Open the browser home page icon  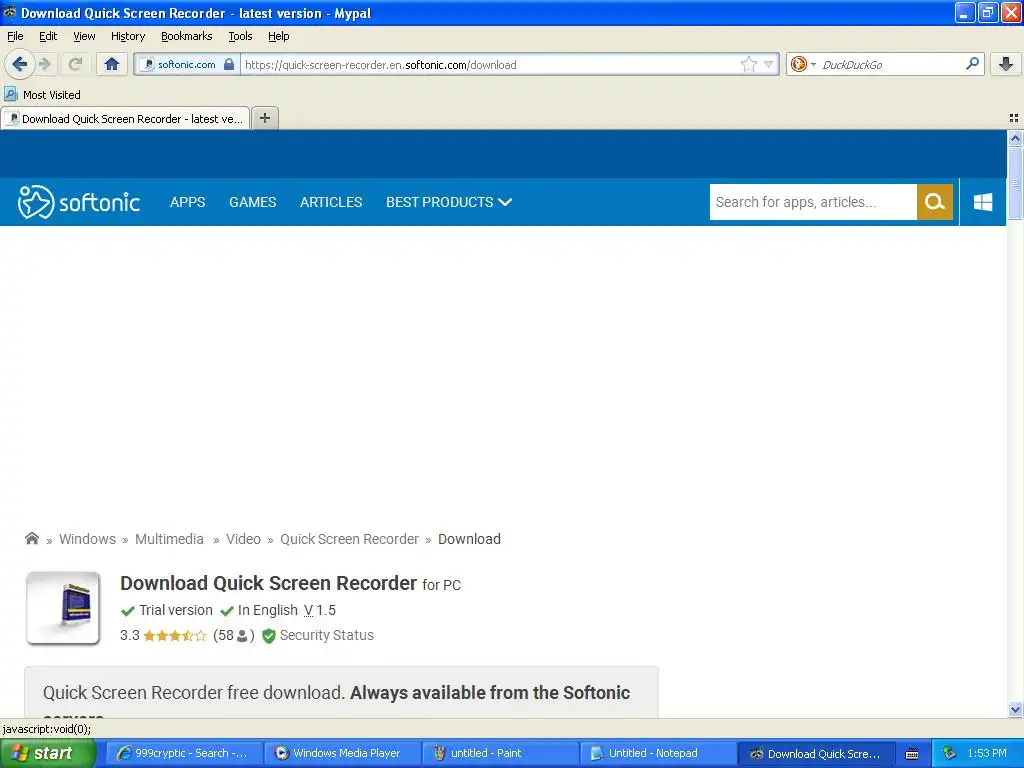(112, 64)
